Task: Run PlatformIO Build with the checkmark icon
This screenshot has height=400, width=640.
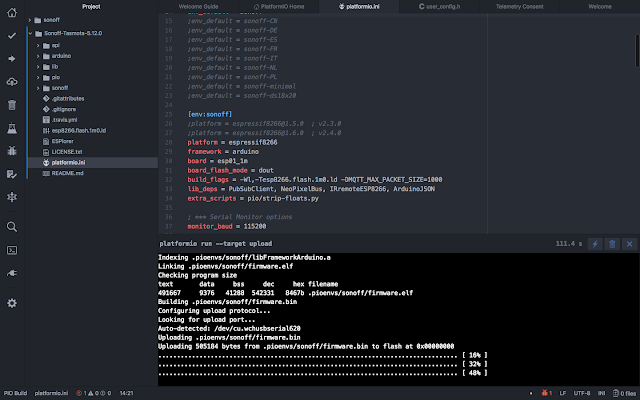Action: click(x=12, y=36)
